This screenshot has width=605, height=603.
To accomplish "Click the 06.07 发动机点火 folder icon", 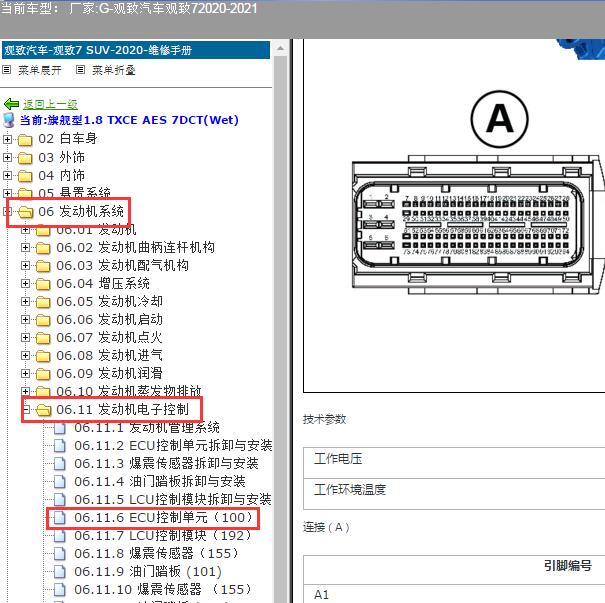I will (43, 338).
